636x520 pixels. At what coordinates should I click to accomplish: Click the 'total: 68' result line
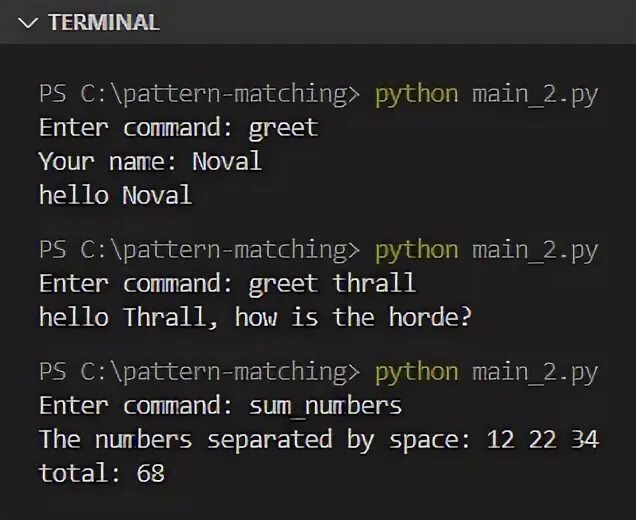coord(102,473)
